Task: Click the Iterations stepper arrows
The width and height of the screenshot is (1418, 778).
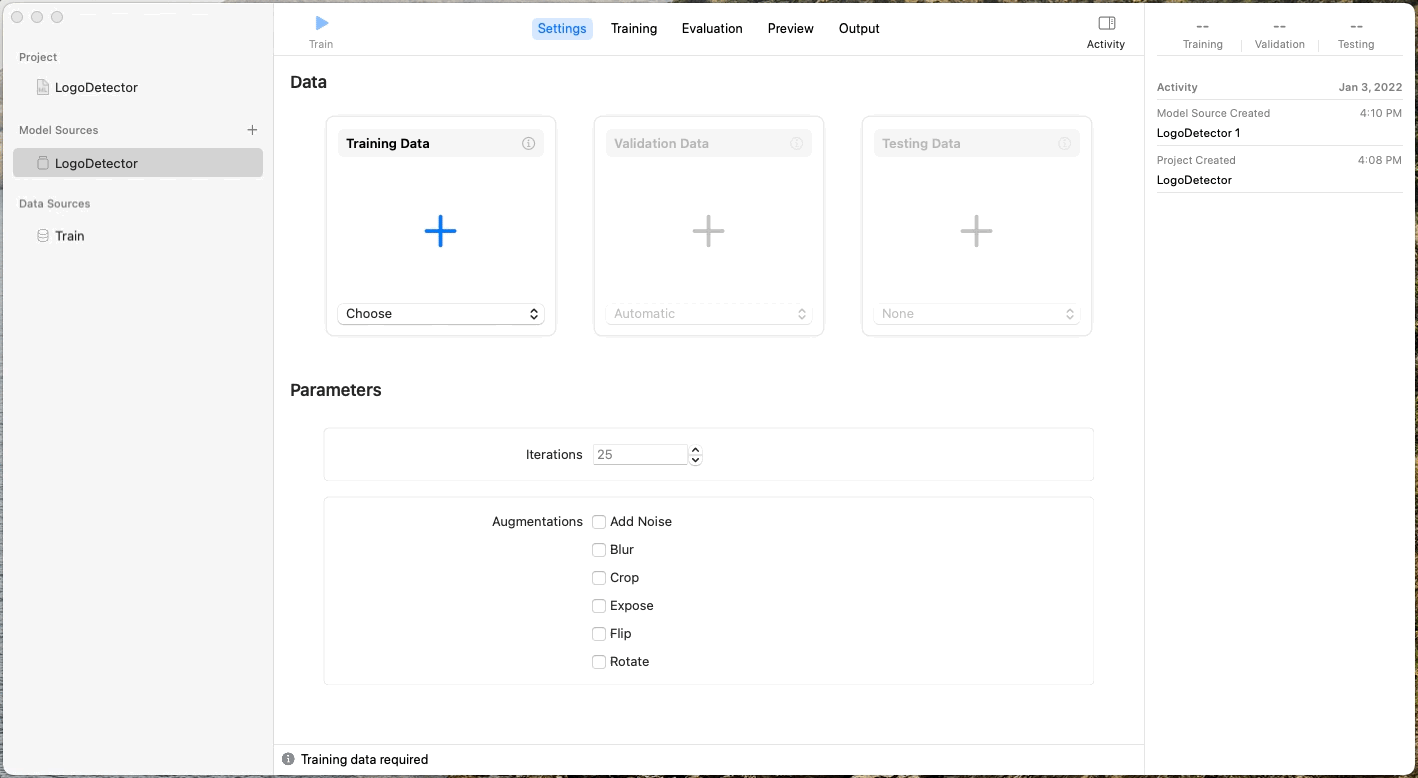Action: 696,455
